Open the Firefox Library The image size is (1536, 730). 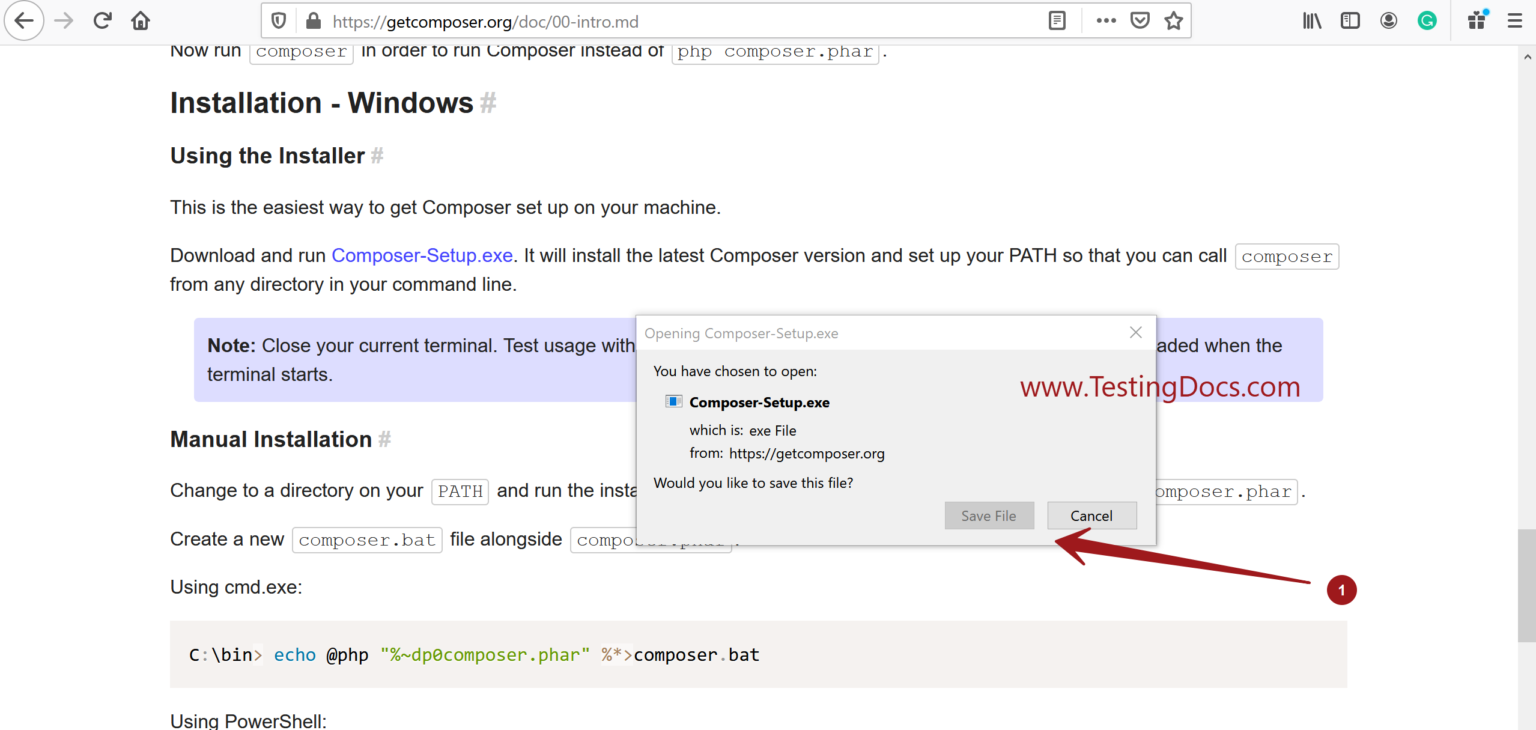coord(1311,20)
